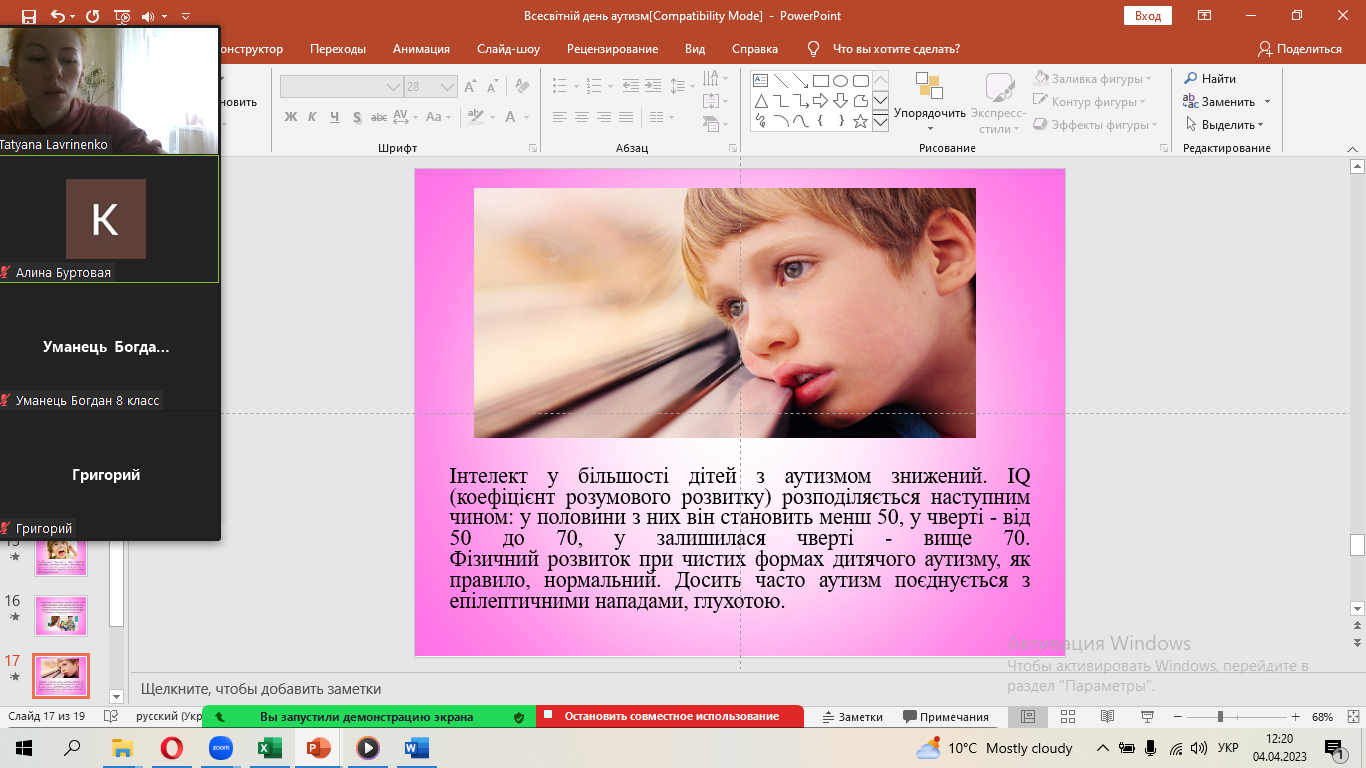Screen dimensions: 1366x768
Task: Stop screen sharing with Остановить совместное использование
Action: coord(670,716)
